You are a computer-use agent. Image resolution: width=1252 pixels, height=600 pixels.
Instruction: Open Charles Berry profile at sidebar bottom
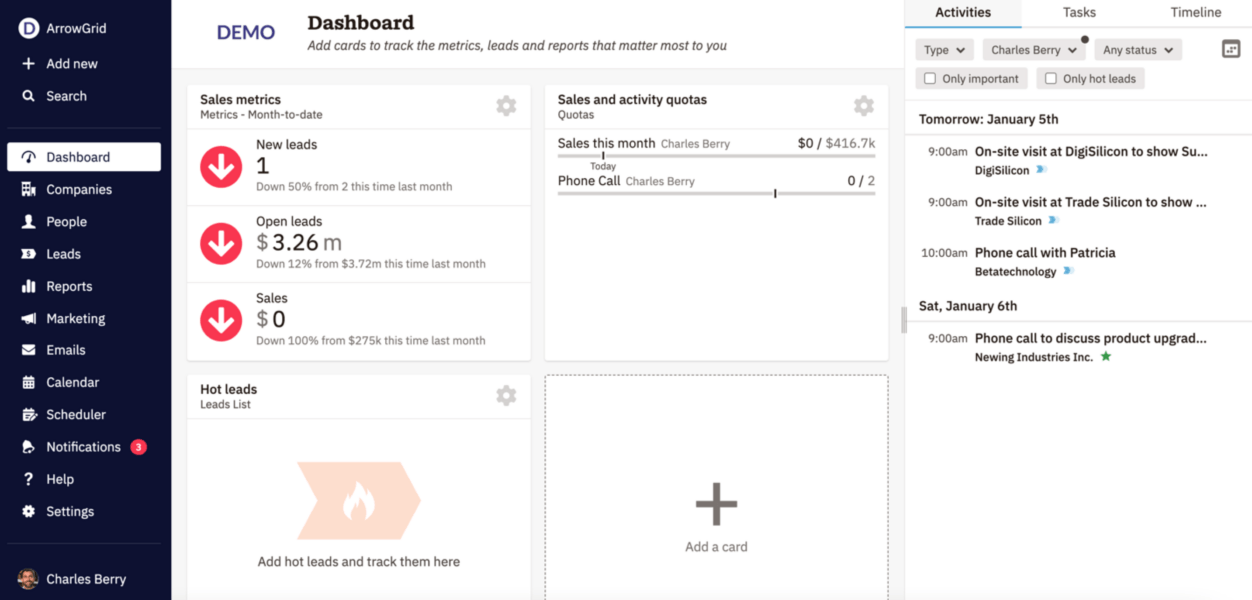pyautogui.click(x=86, y=578)
